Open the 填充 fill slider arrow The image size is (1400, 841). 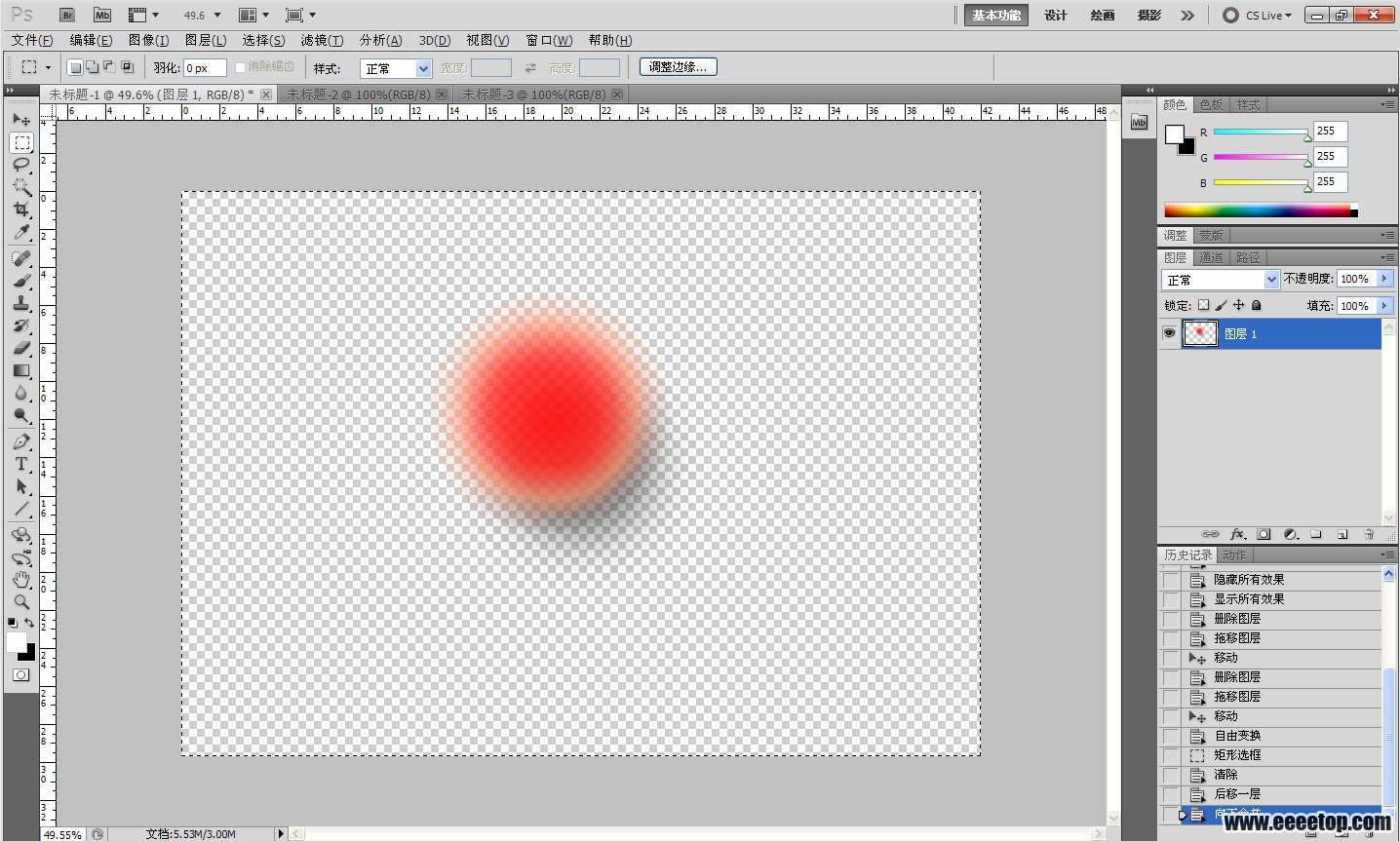pyautogui.click(x=1384, y=306)
